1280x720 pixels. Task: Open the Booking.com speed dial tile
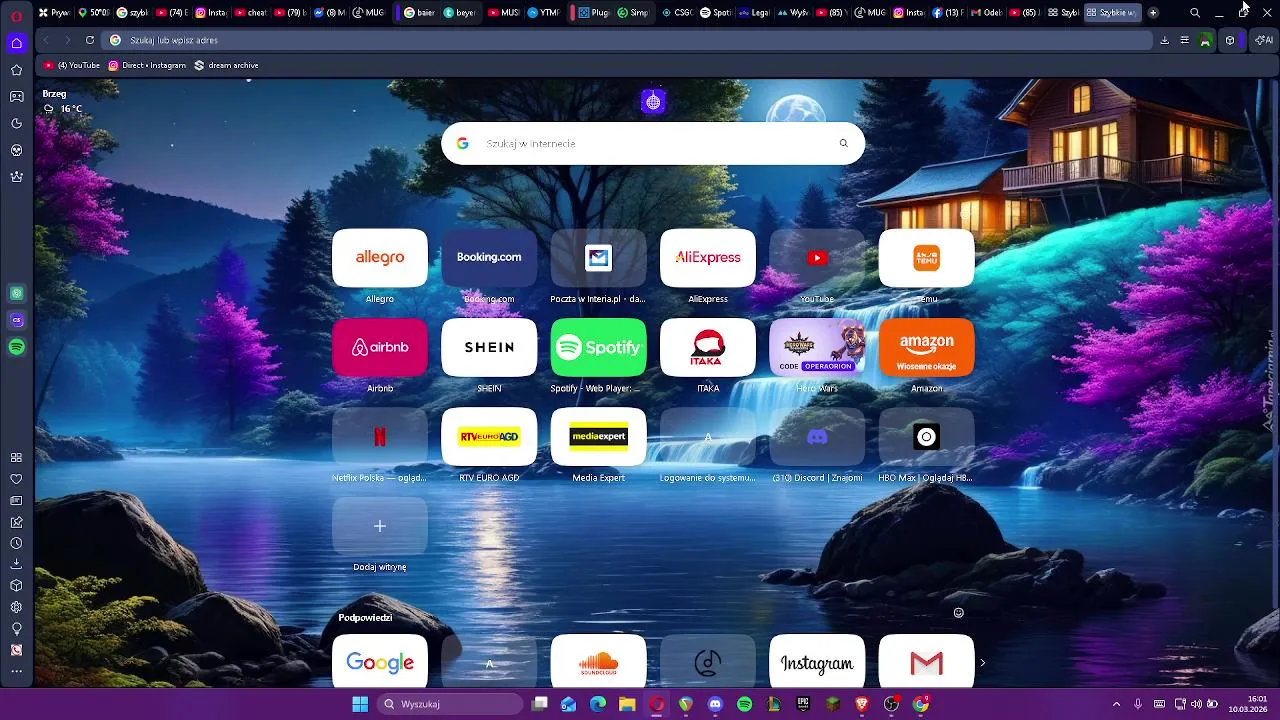click(x=489, y=258)
